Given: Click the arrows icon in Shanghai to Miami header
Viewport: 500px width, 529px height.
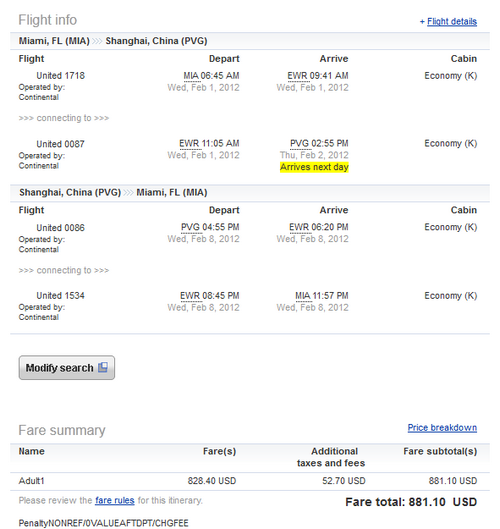Looking at the screenshot, I should click(128, 193).
